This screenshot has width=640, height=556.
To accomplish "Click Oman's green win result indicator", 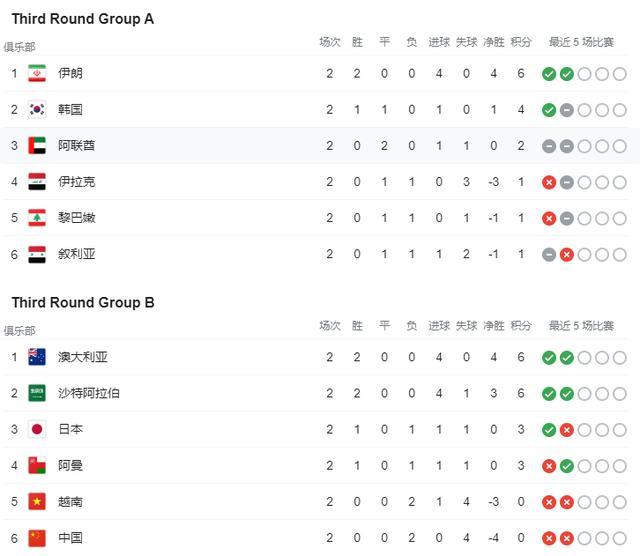I will [567, 466].
